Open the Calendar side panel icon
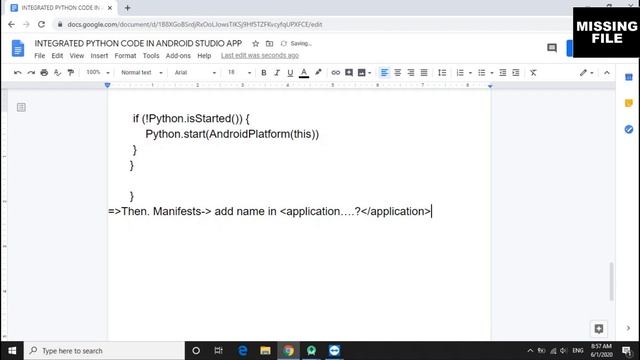The height and width of the screenshot is (360, 640). pos(629,77)
